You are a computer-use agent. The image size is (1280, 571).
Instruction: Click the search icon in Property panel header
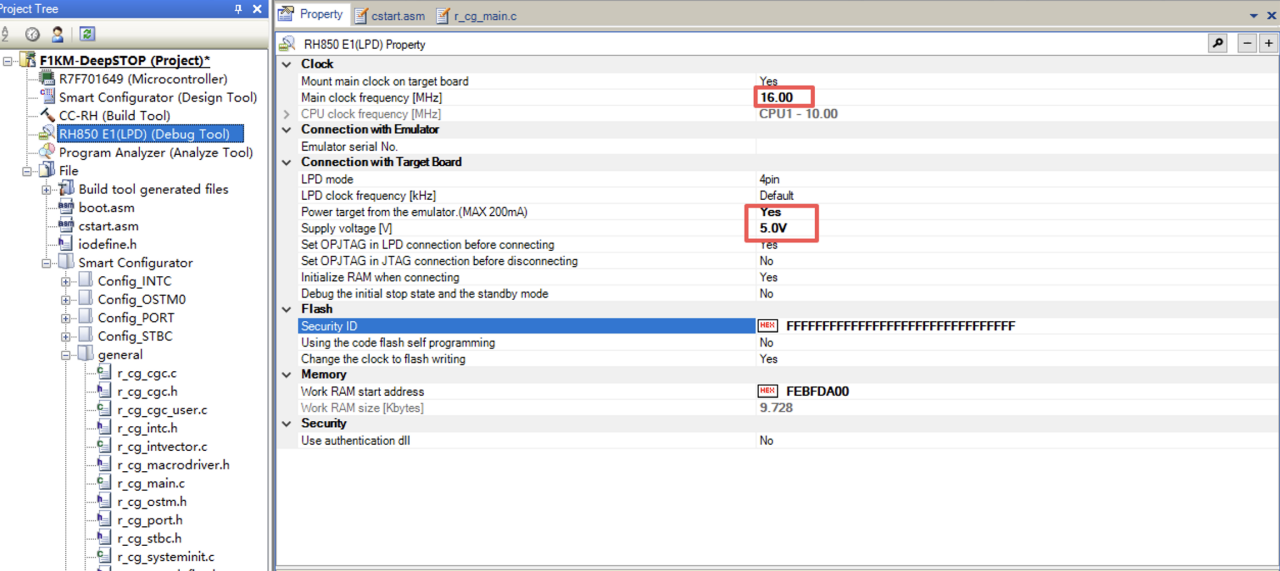coord(1217,44)
